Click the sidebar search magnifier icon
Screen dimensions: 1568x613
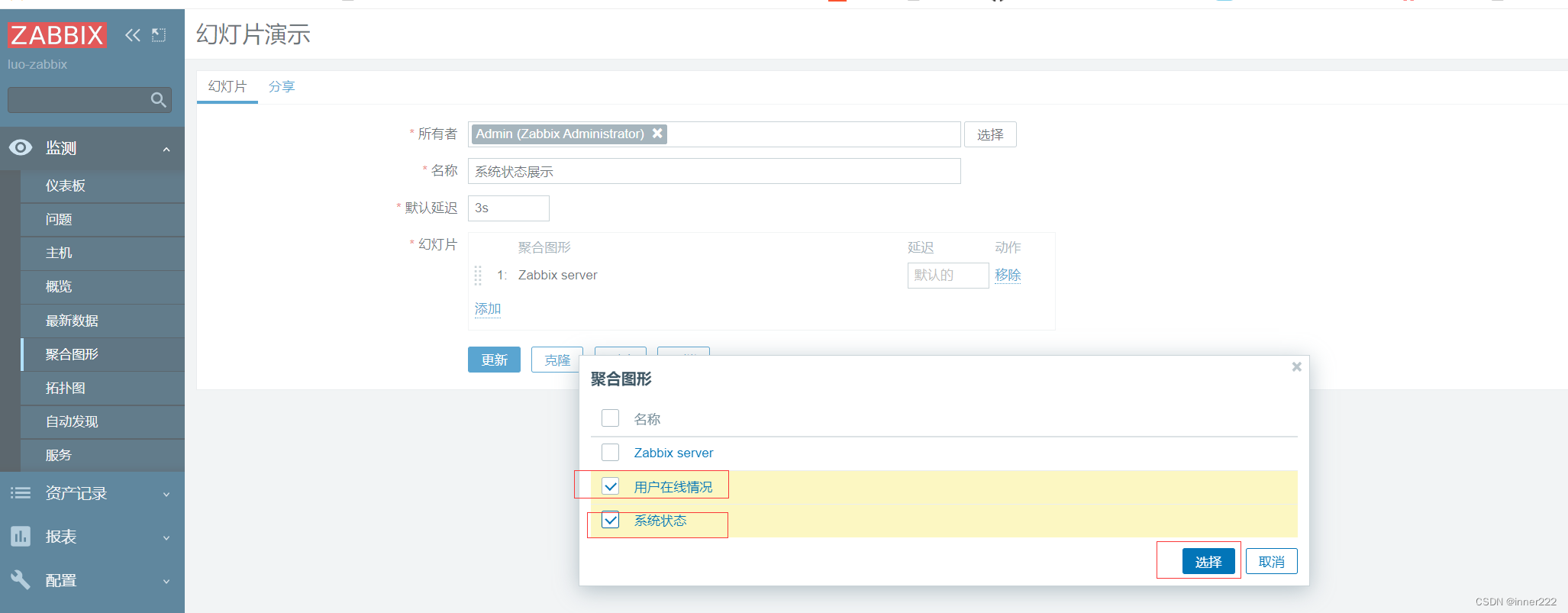tap(158, 99)
